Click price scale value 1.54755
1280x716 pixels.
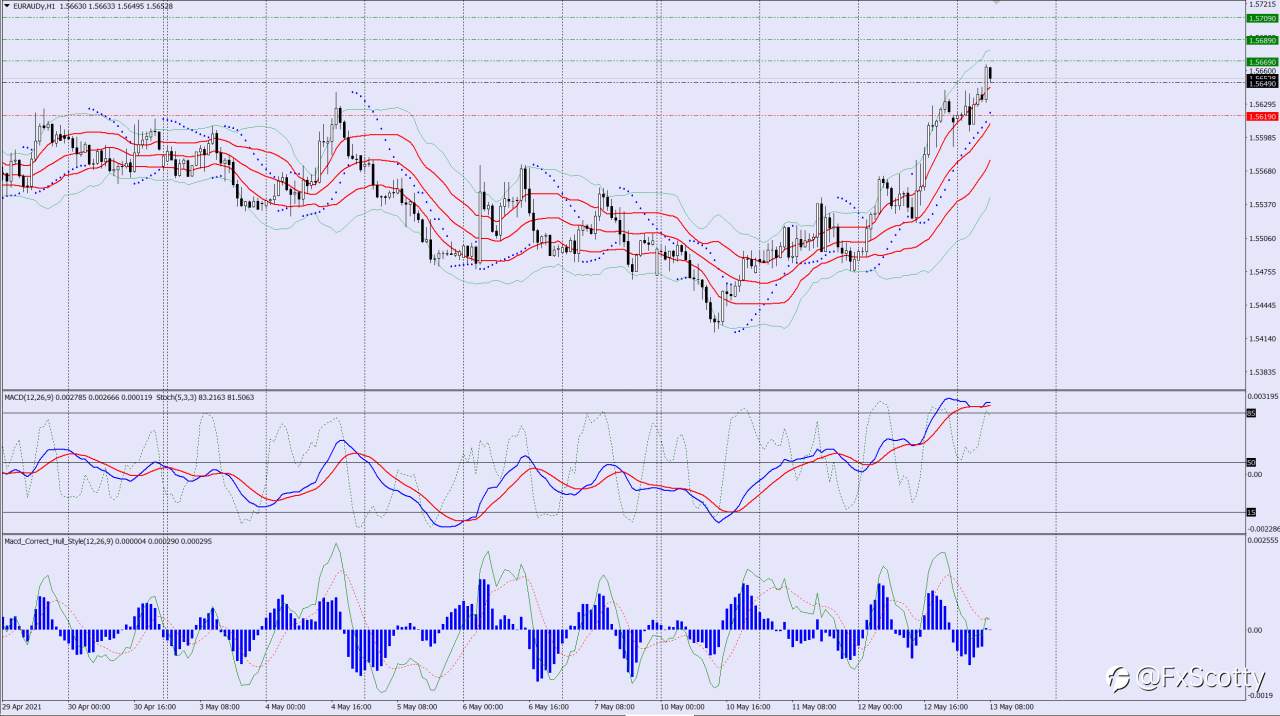coord(1262,272)
